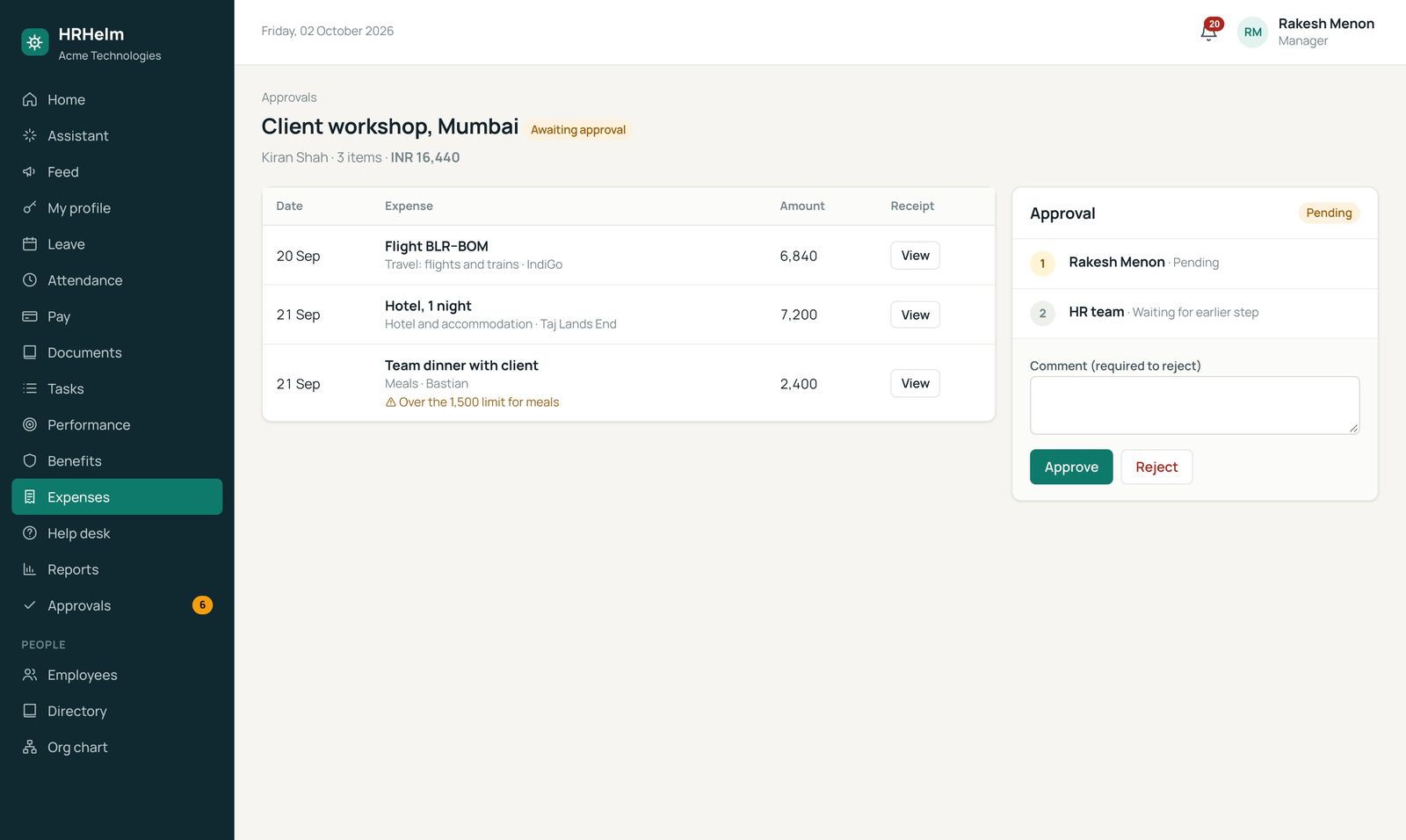The width and height of the screenshot is (1406, 840).
Task: Open Feed megaphone icon
Action: 30,171
